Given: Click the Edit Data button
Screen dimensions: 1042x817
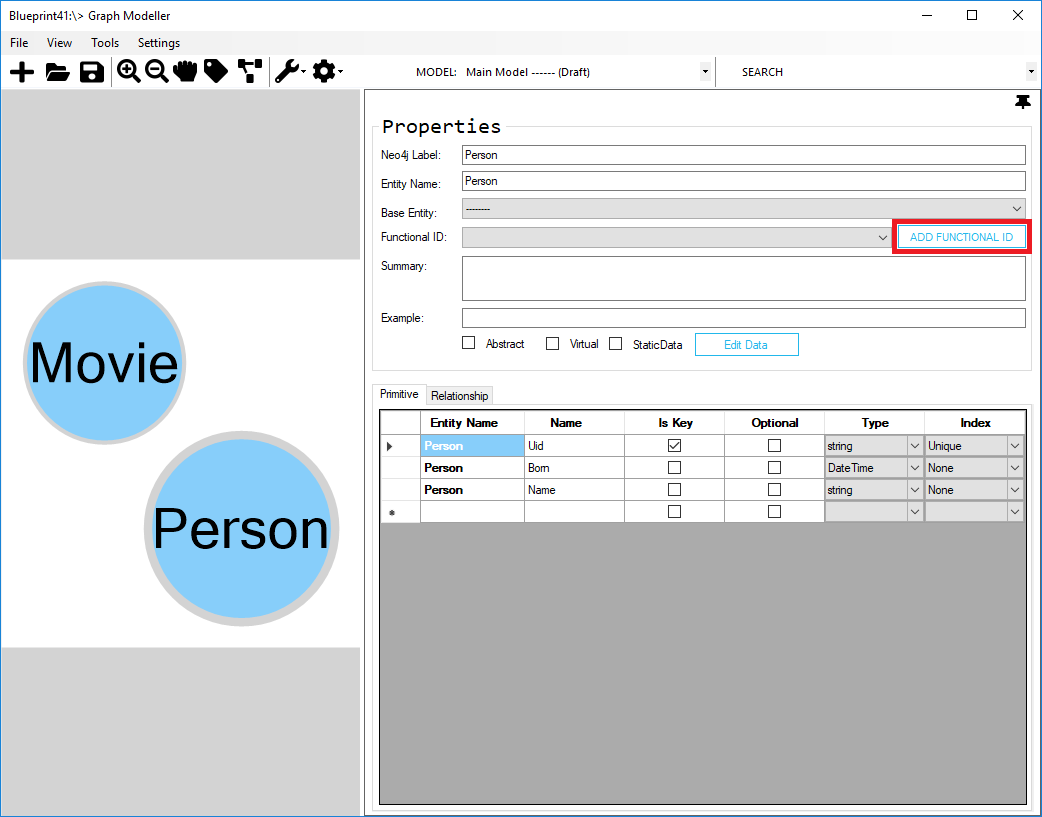Looking at the screenshot, I should pyautogui.click(x=746, y=344).
